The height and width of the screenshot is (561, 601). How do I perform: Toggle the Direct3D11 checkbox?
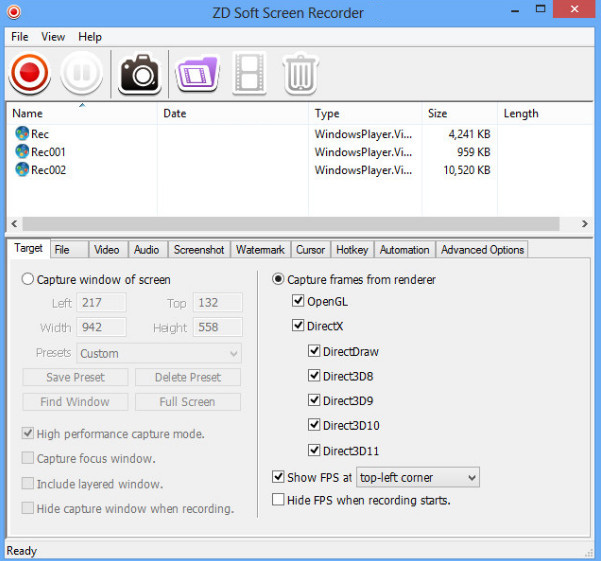[314, 450]
